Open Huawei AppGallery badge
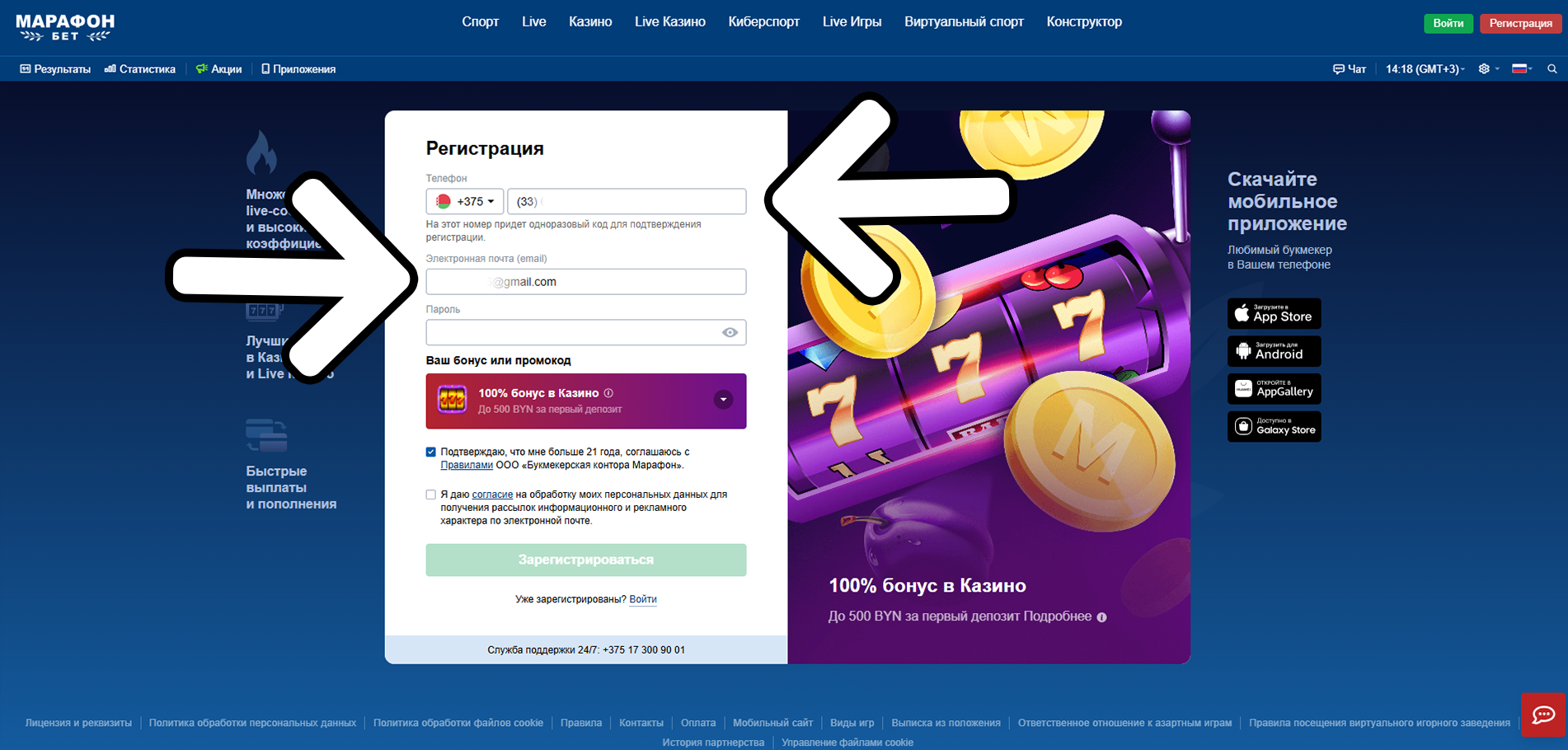Image resolution: width=1568 pixels, height=750 pixels. [x=1274, y=389]
